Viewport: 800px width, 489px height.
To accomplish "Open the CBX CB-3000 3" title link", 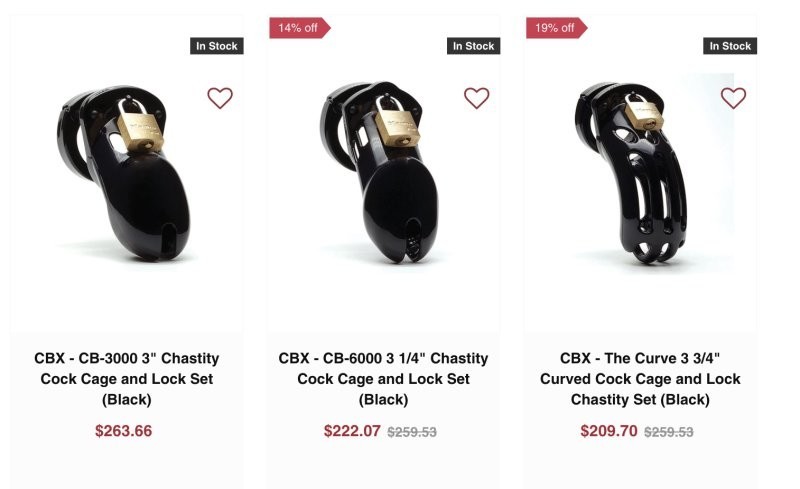I will click(127, 379).
